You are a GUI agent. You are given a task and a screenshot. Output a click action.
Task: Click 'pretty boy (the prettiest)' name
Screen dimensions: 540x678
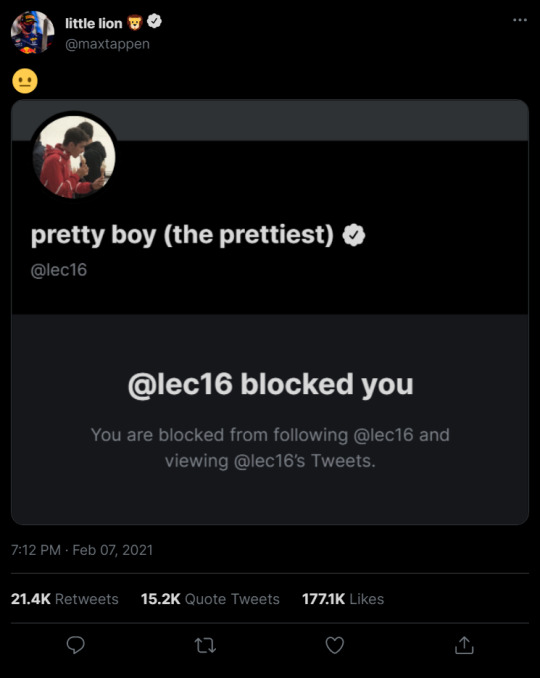(x=182, y=236)
